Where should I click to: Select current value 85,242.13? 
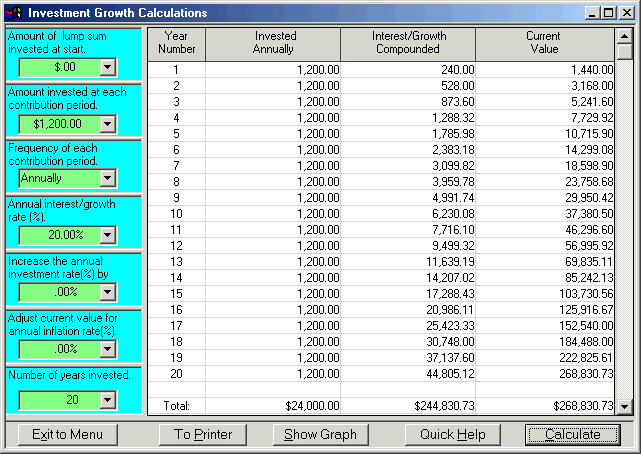(x=545, y=277)
